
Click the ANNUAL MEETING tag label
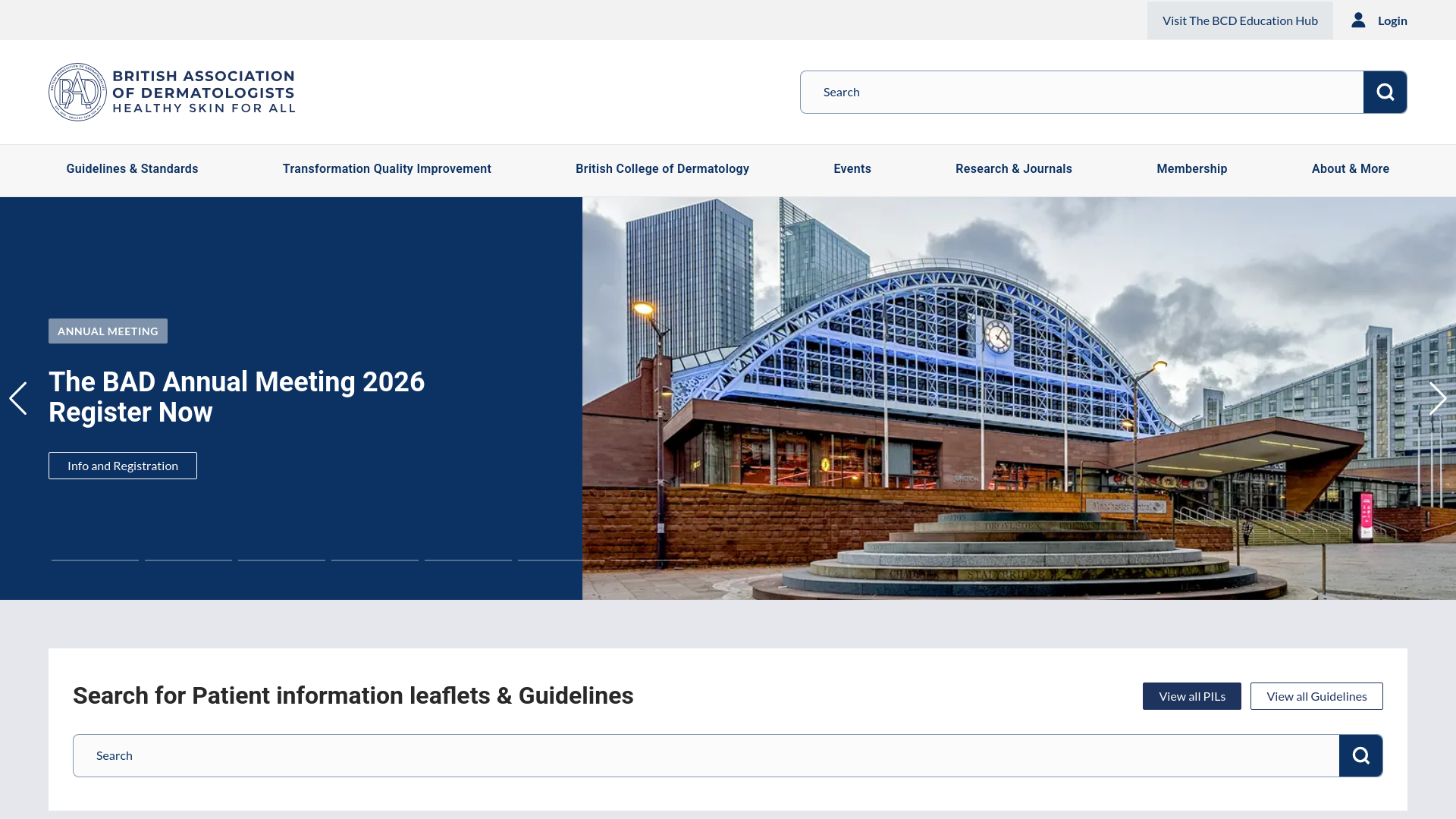point(108,331)
